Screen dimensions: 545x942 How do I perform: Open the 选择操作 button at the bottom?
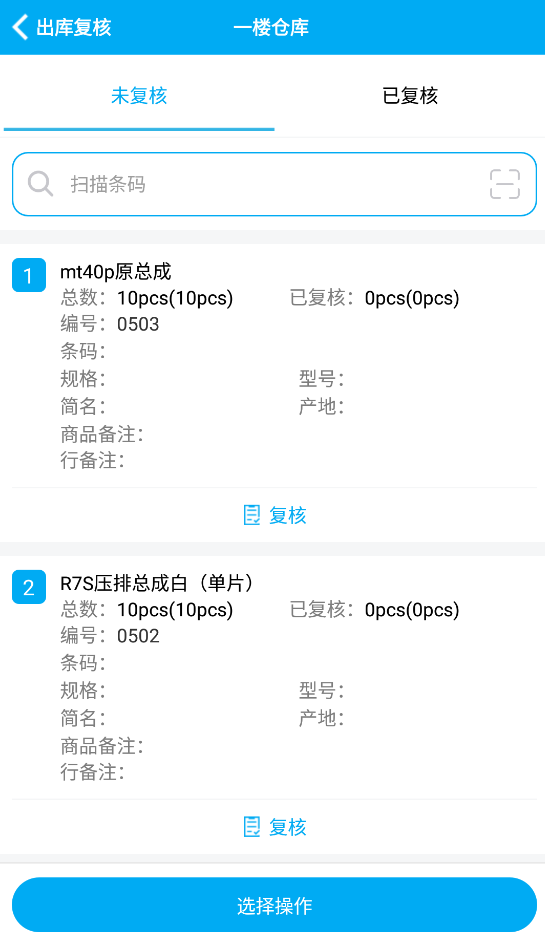[x=274, y=905]
